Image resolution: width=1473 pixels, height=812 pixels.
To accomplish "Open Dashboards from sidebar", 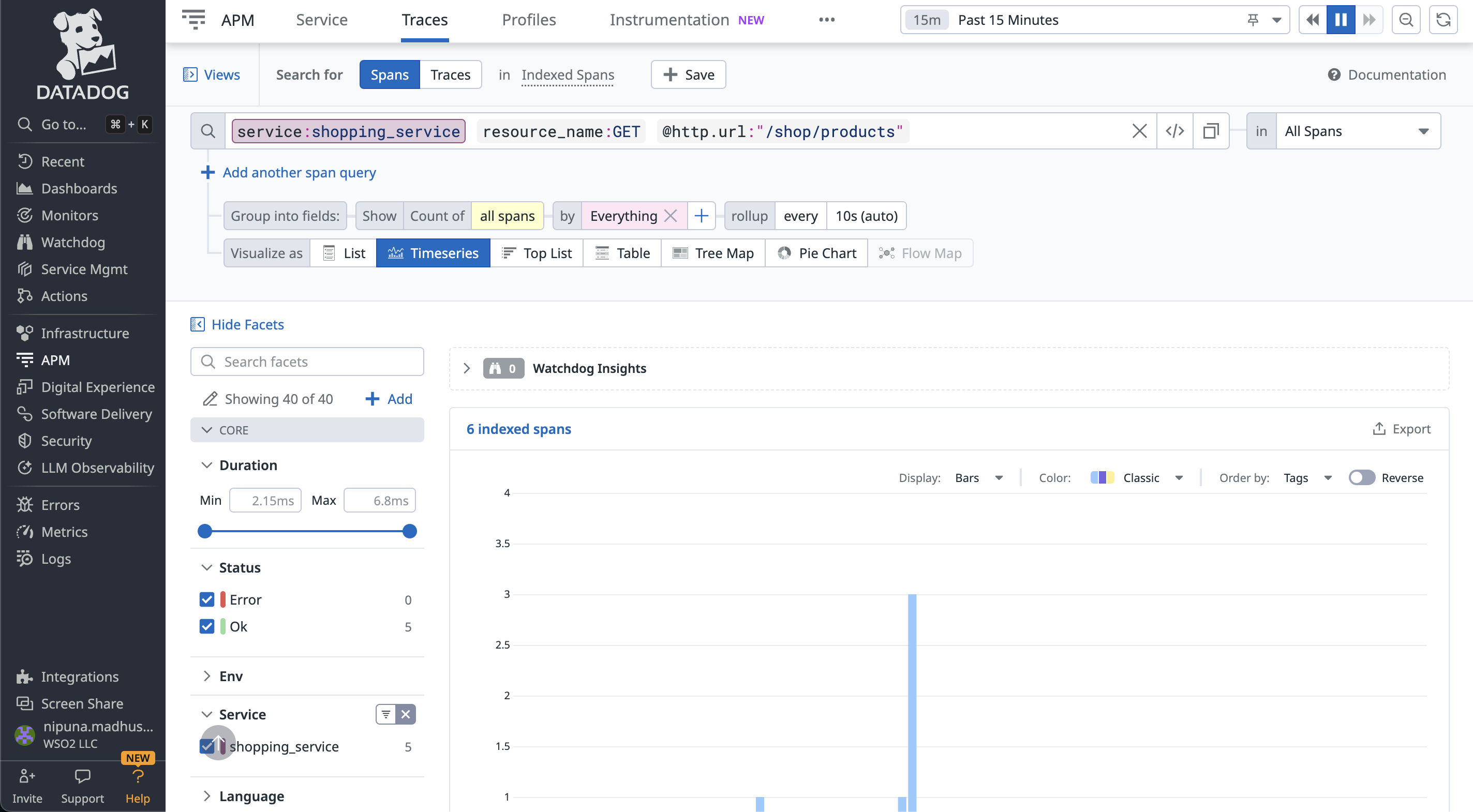I will pos(67,189).
